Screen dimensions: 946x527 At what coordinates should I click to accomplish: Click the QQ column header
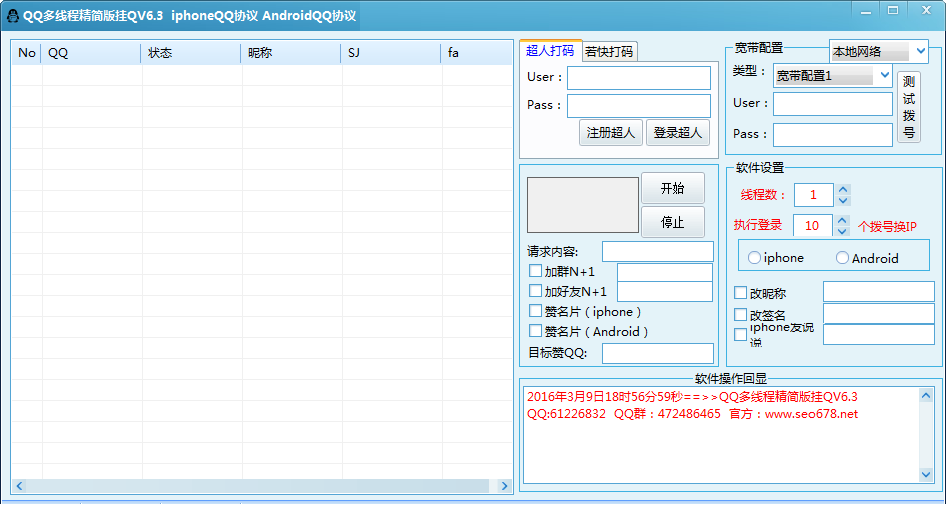coord(90,53)
